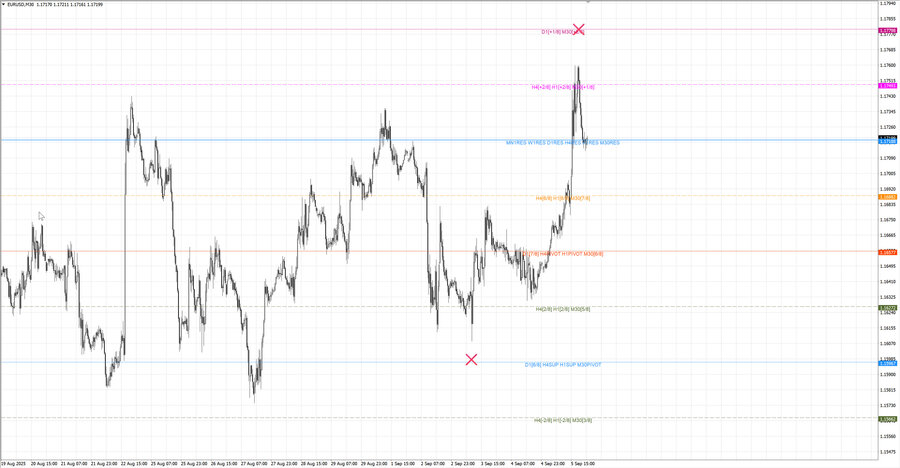Click the dark olive H4[-2/8] price tag
The image size is (900, 468).
pos(887,419)
